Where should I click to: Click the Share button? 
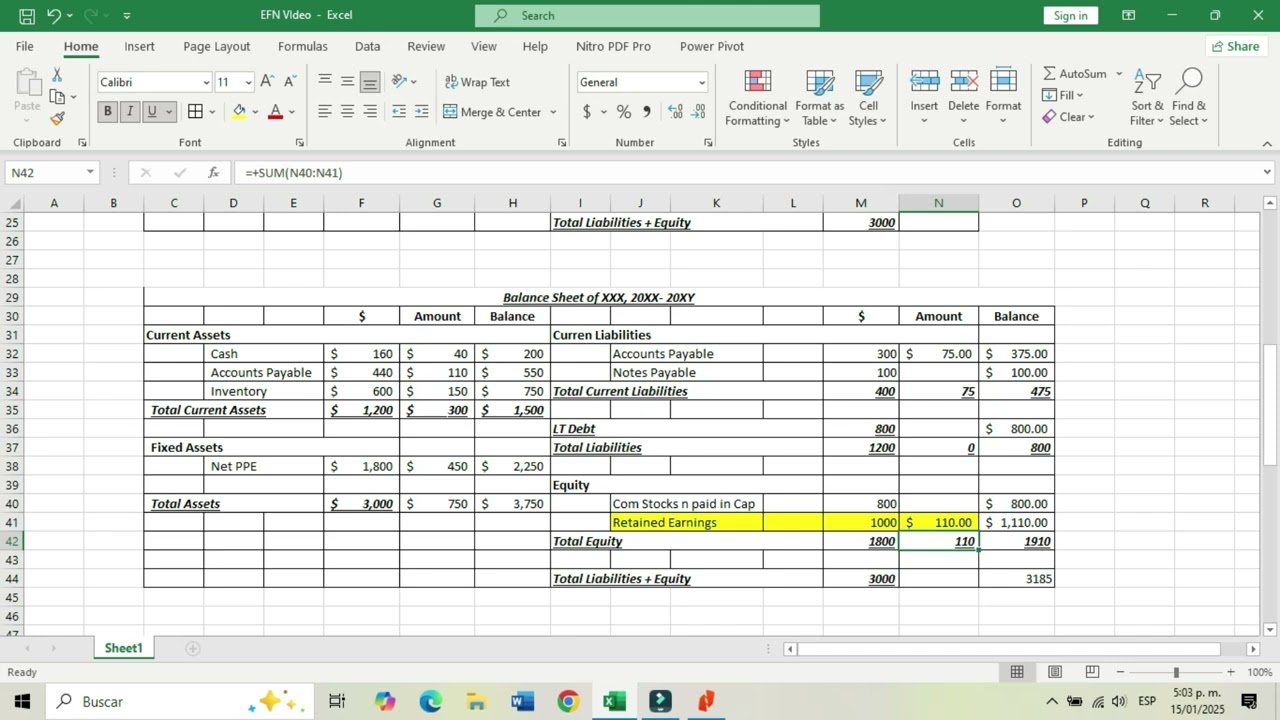(x=1235, y=46)
